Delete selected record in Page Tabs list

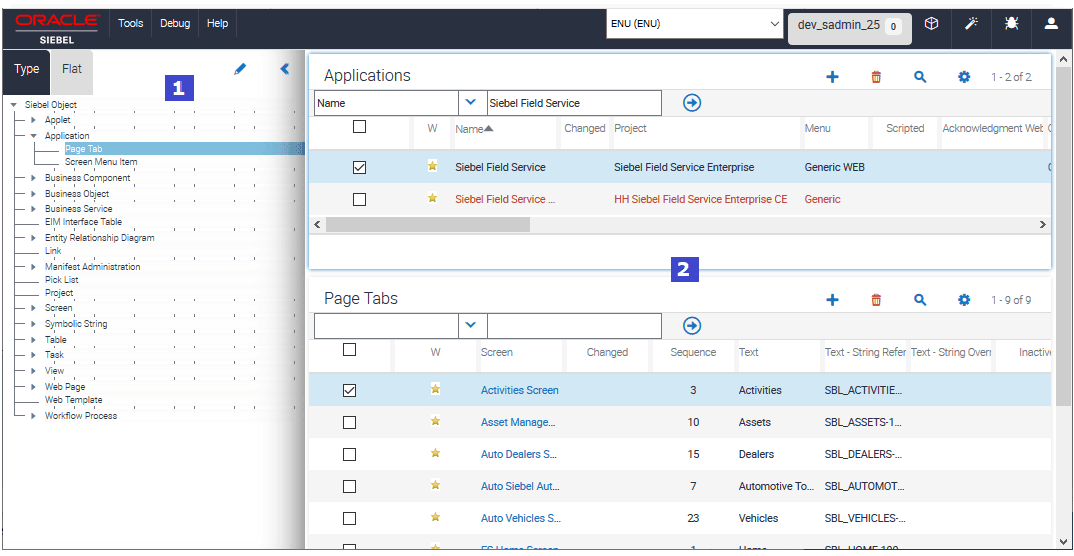point(876,300)
